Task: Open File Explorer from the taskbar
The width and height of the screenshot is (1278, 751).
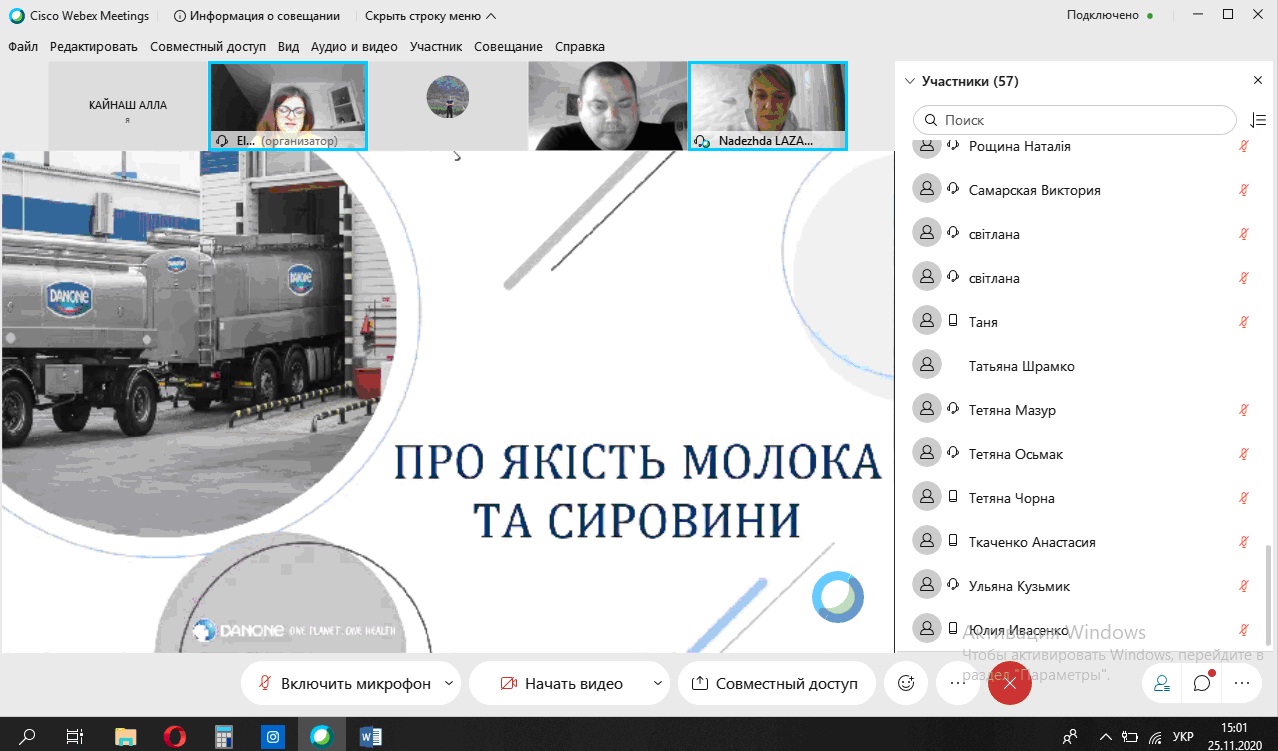Action: [125, 737]
